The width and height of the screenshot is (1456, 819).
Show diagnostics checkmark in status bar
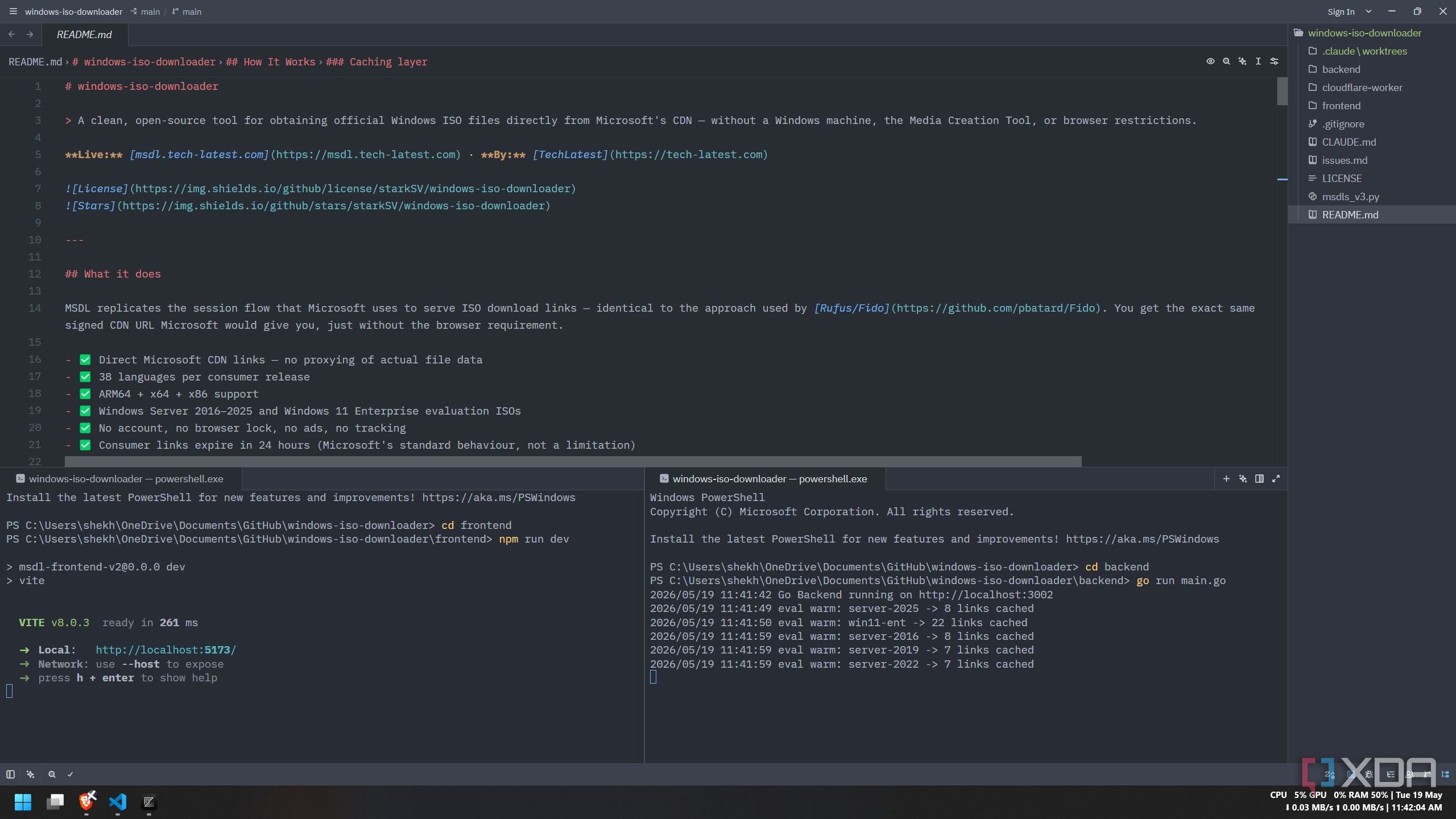click(71, 774)
